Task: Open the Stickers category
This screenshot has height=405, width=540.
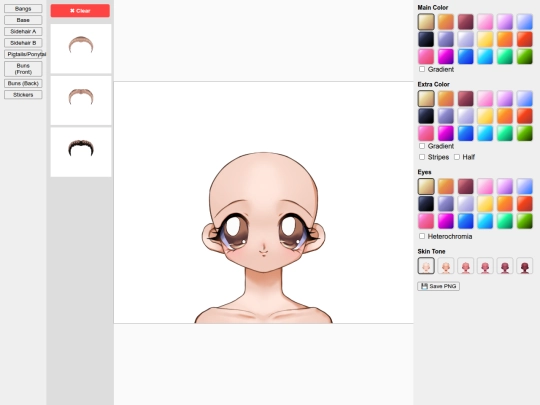Action: [23, 95]
